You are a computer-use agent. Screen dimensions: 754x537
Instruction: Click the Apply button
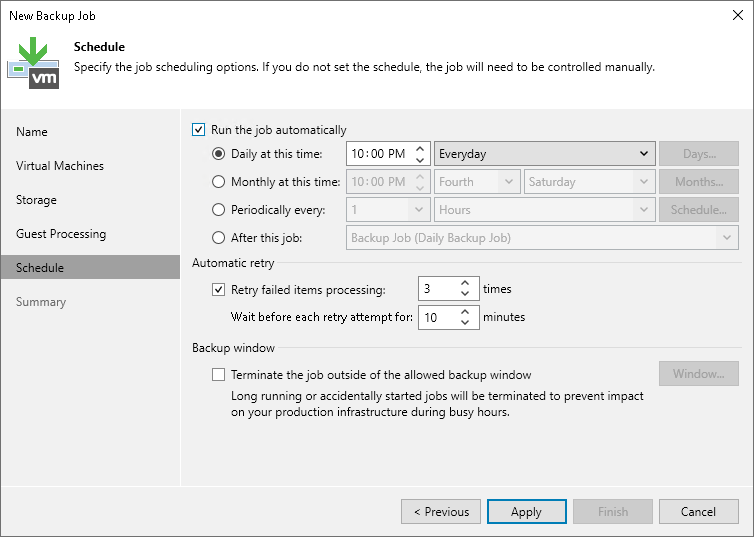pyautogui.click(x=526, y=512)
